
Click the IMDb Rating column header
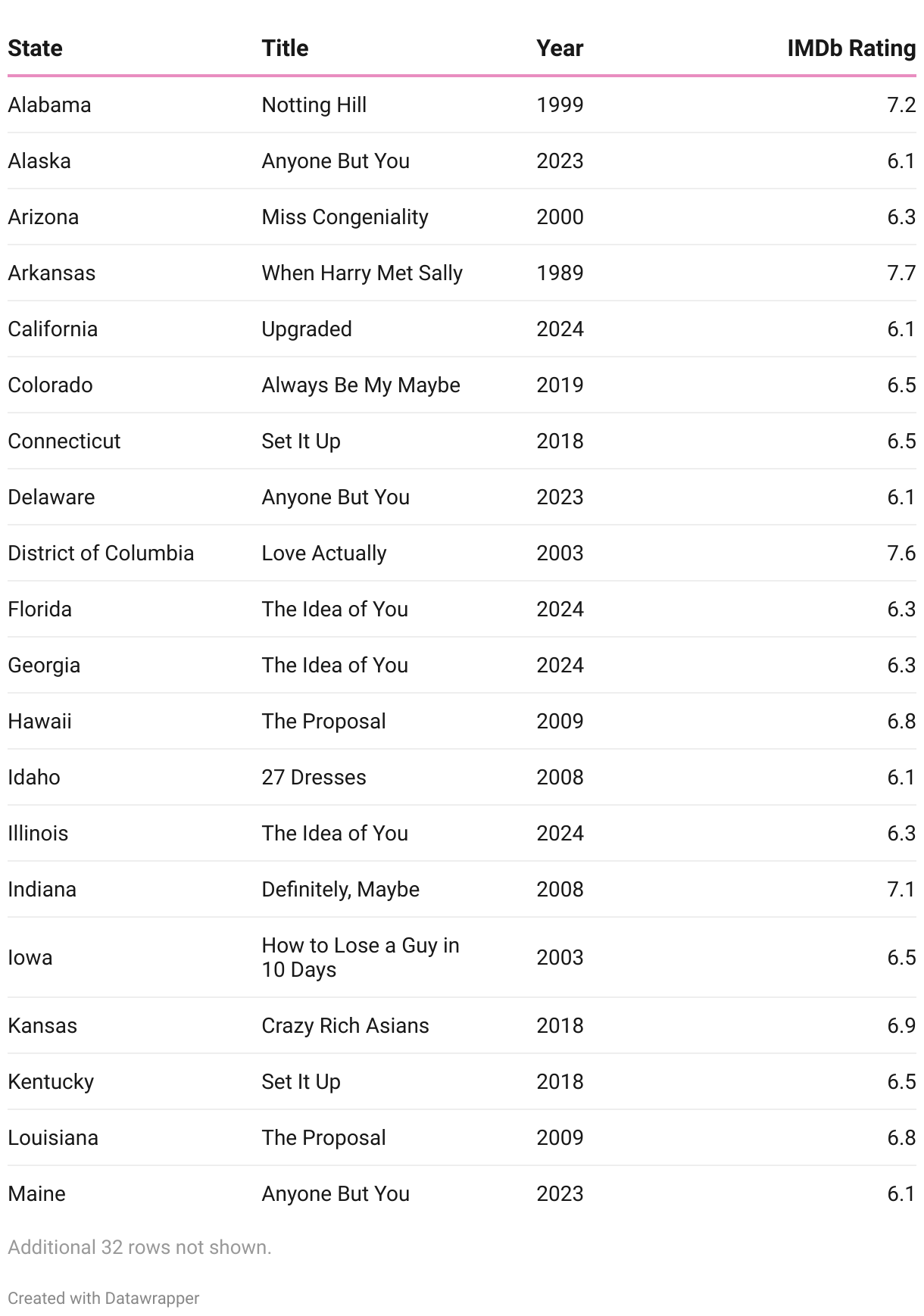(851, 48)
